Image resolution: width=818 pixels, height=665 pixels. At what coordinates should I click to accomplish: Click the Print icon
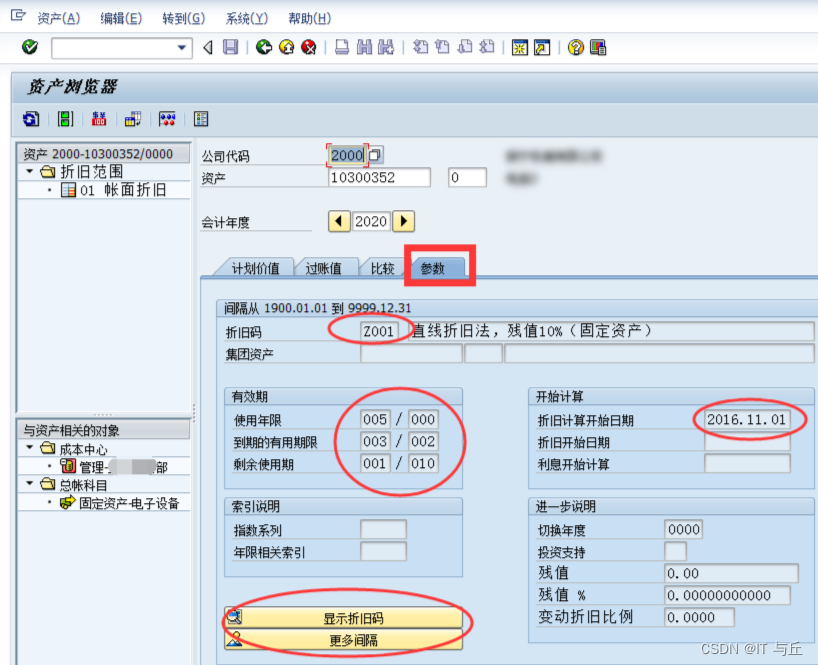coord(342,47)
